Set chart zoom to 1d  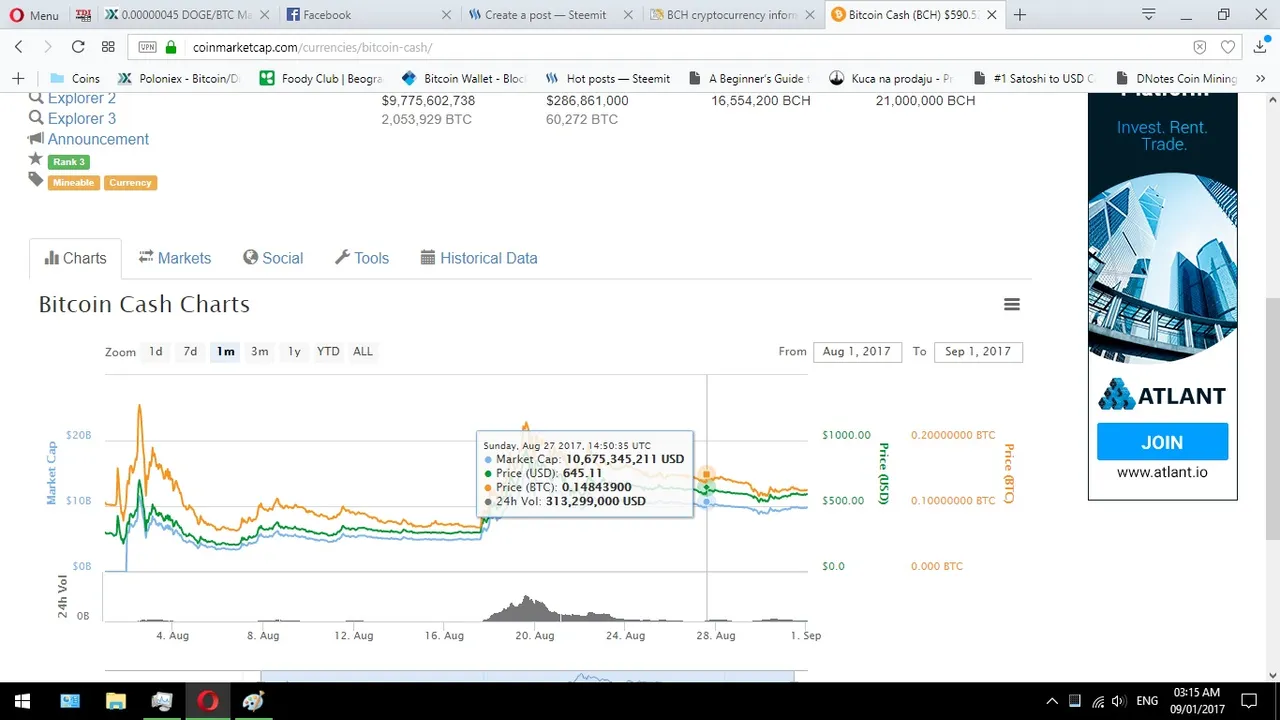[x=156, y=351]
